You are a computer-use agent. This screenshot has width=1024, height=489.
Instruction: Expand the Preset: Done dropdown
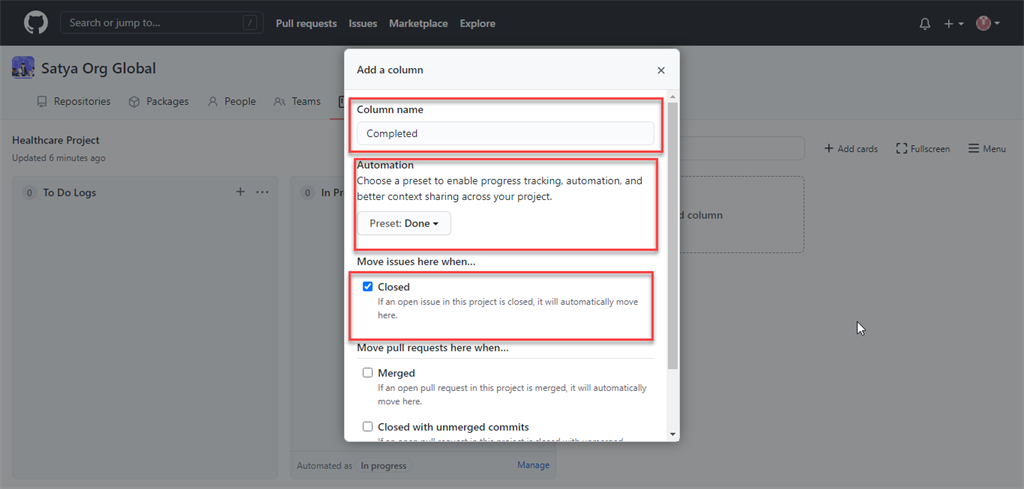(404, 224)
